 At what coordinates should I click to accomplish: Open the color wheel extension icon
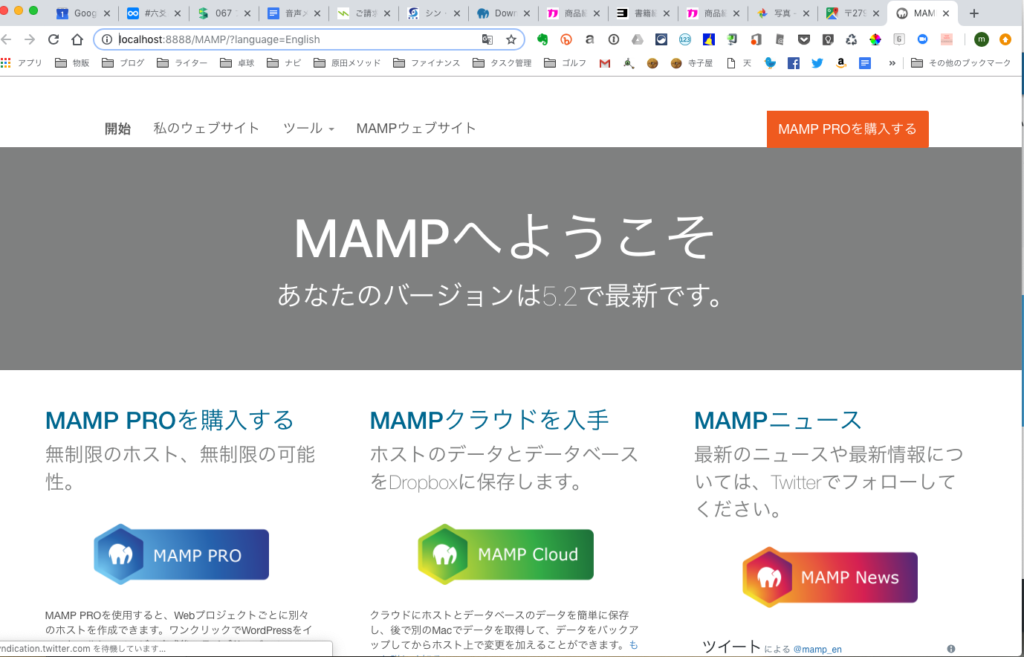[x=875, y=39]
